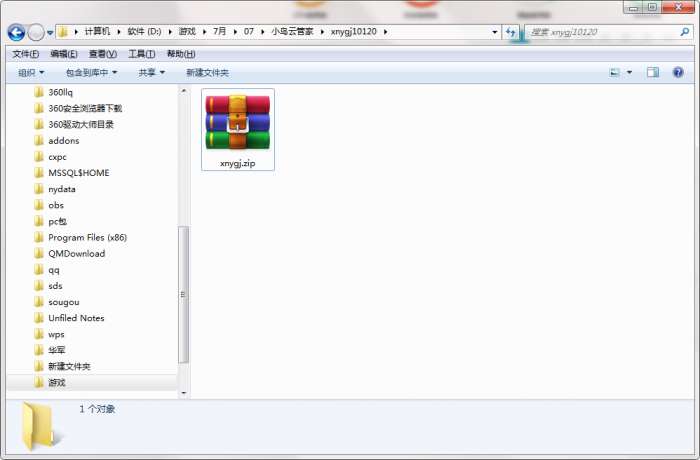Select the Unfiled Notes folder
Image resolution: width=700 pixels, height=460 pixels.
(76, 318)
